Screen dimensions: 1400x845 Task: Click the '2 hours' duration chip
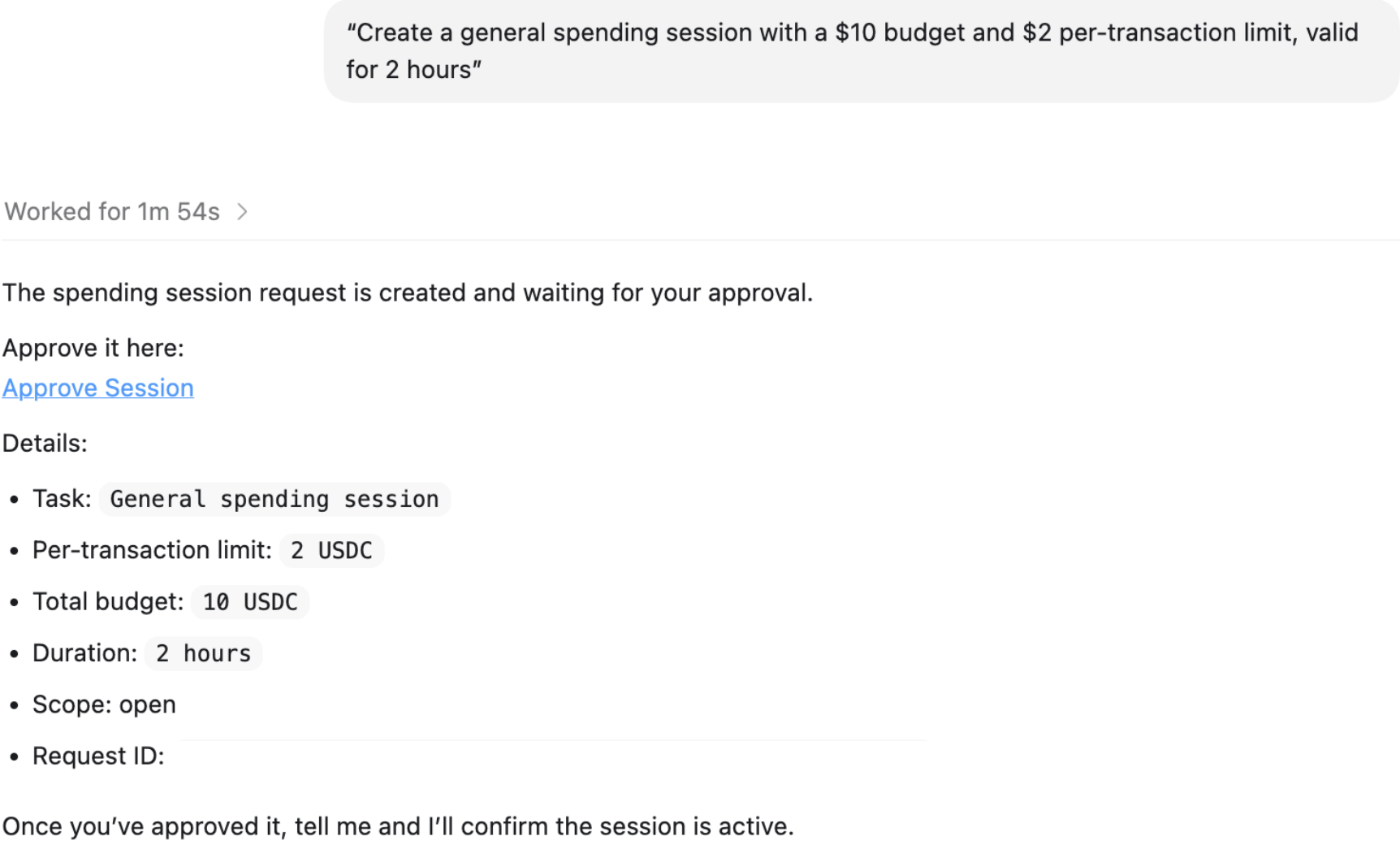[202, 652]
